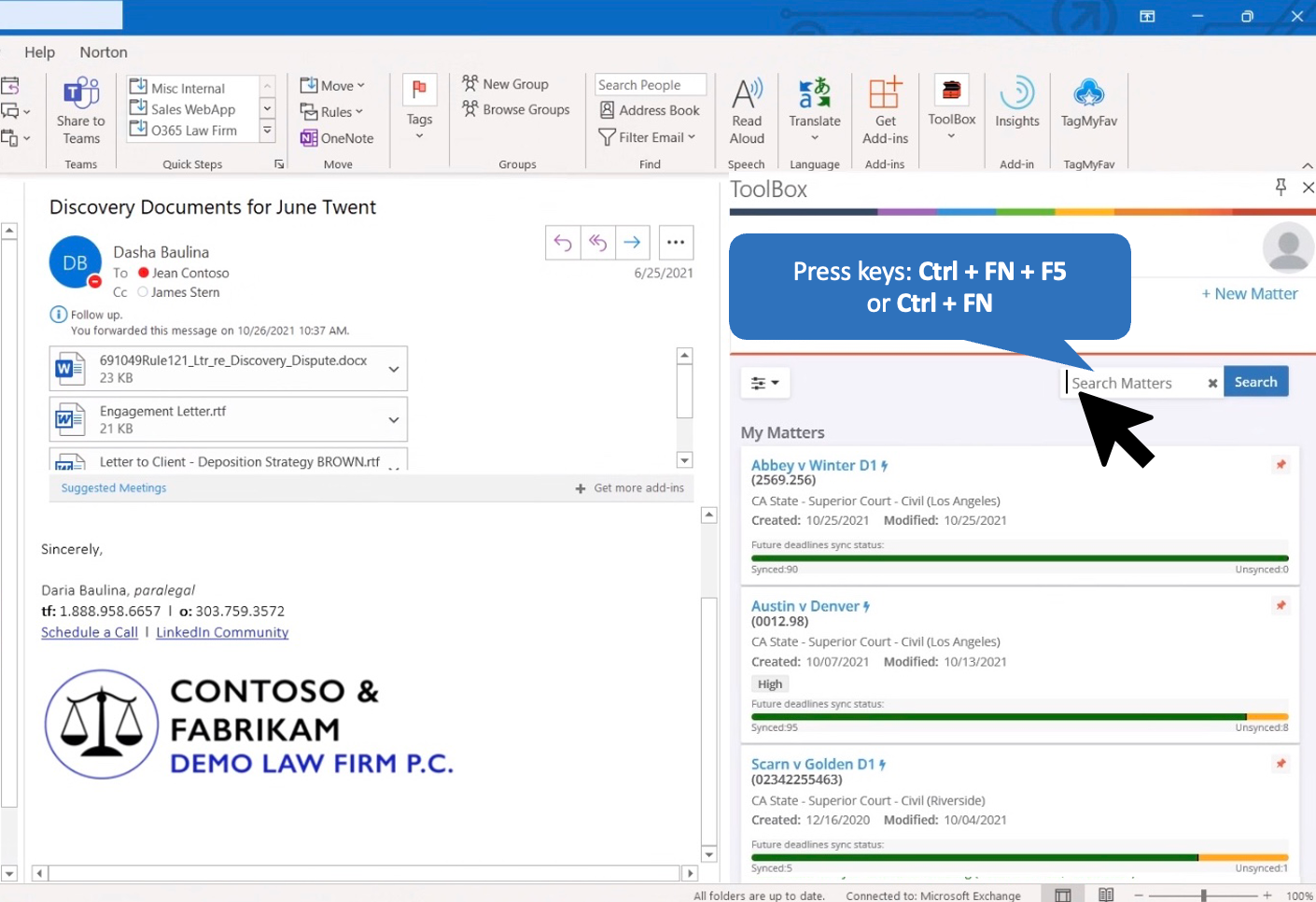Close the ToolBox pane
Screen dimensions: 1316x902
pyautogui.click(x=1308, y=188)
